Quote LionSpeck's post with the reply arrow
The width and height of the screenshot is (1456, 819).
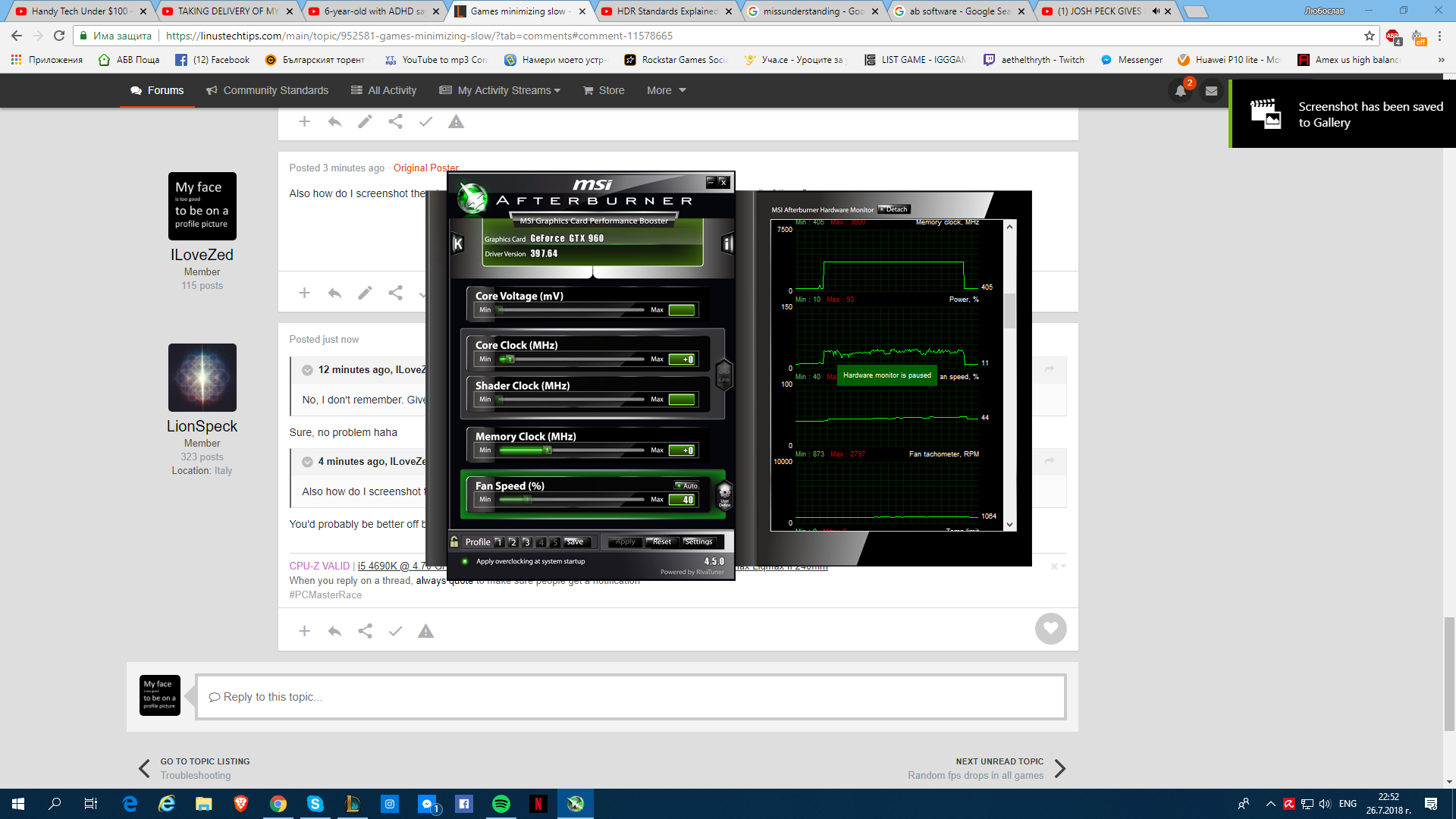point(334,631)
